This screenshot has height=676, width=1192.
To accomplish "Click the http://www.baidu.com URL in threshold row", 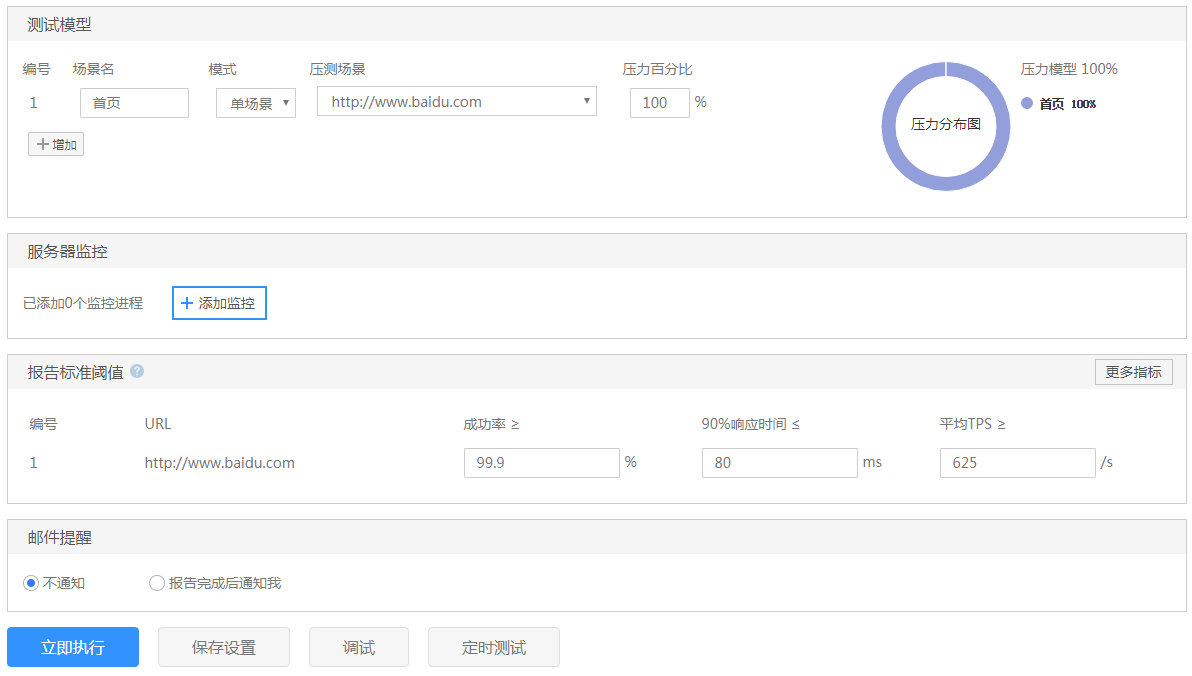I will coord(220,463).
